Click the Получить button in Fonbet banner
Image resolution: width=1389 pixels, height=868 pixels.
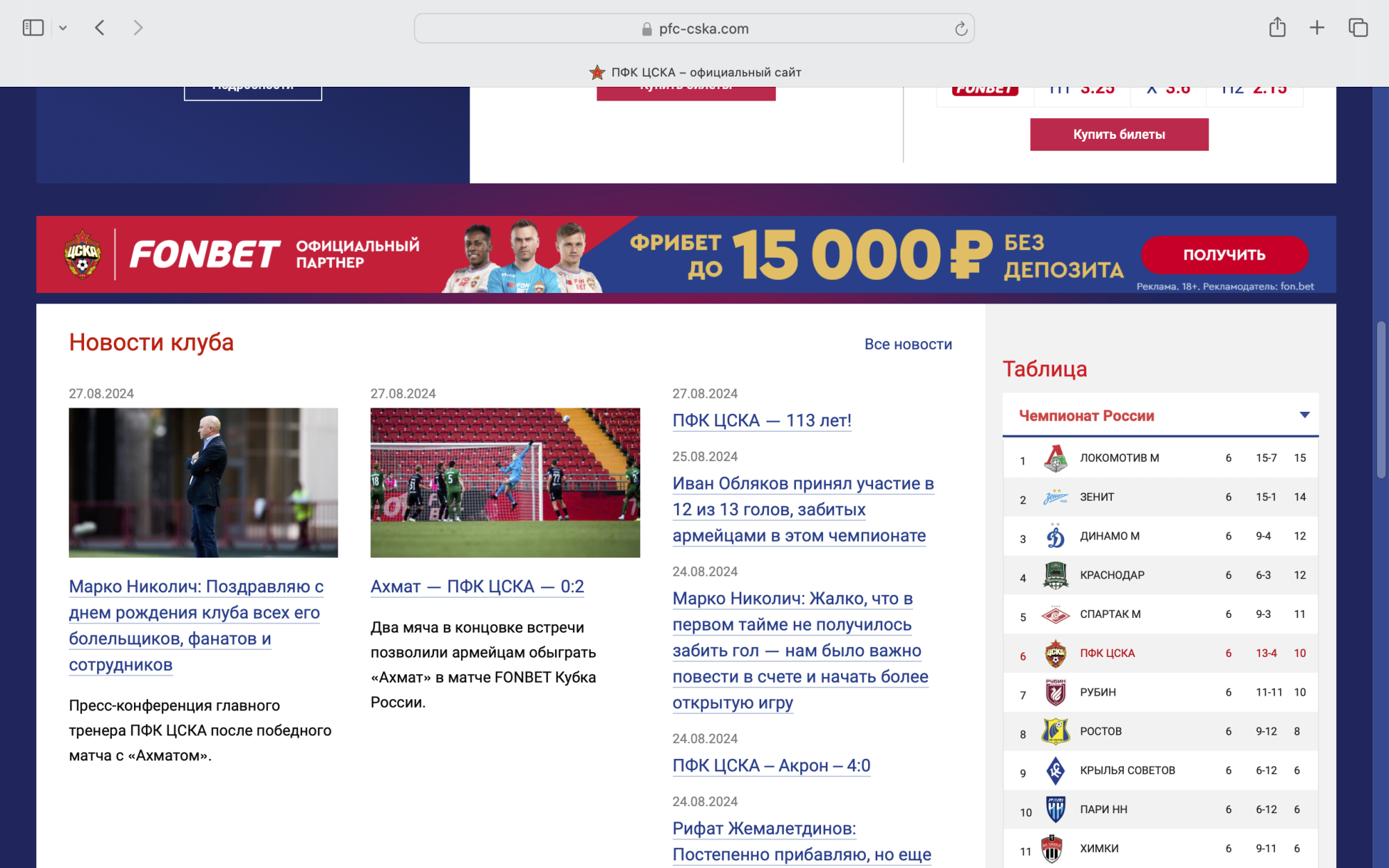click(1224, 255)
